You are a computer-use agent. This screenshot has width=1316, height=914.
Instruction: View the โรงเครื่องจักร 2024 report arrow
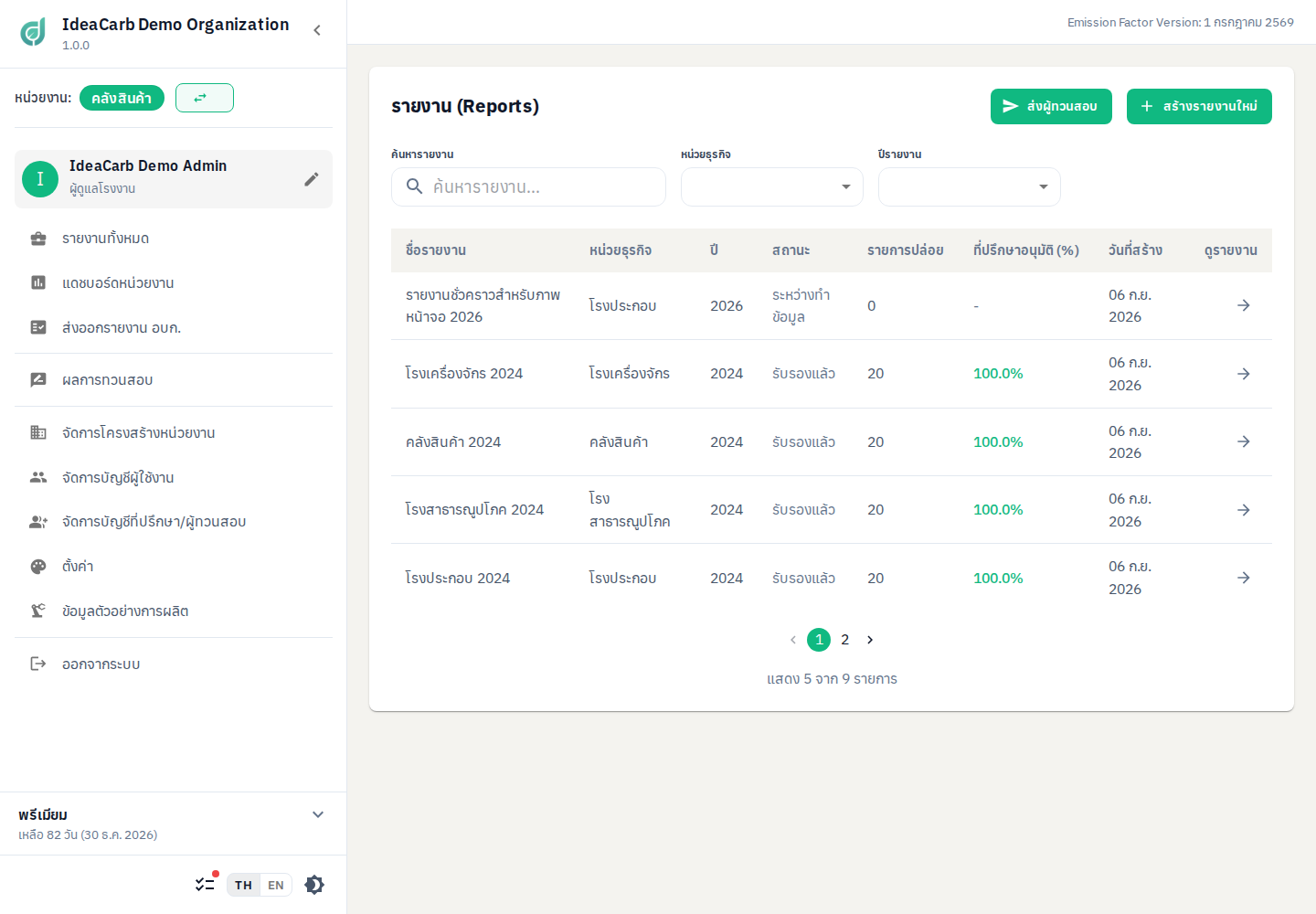[1244, 374]
